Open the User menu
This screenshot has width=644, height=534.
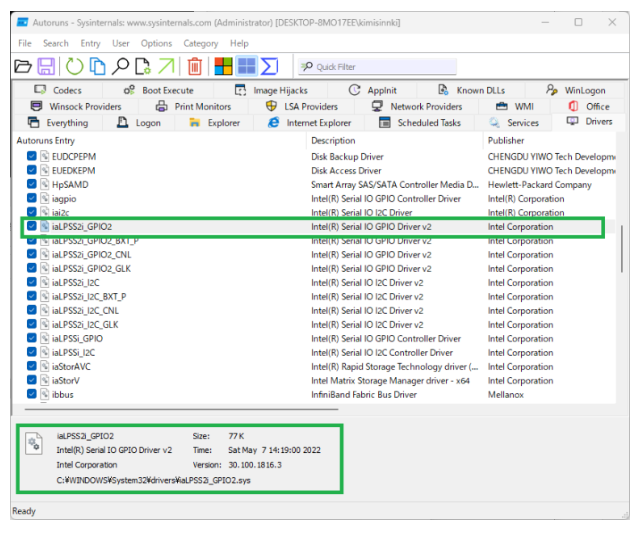coord(121,43)
